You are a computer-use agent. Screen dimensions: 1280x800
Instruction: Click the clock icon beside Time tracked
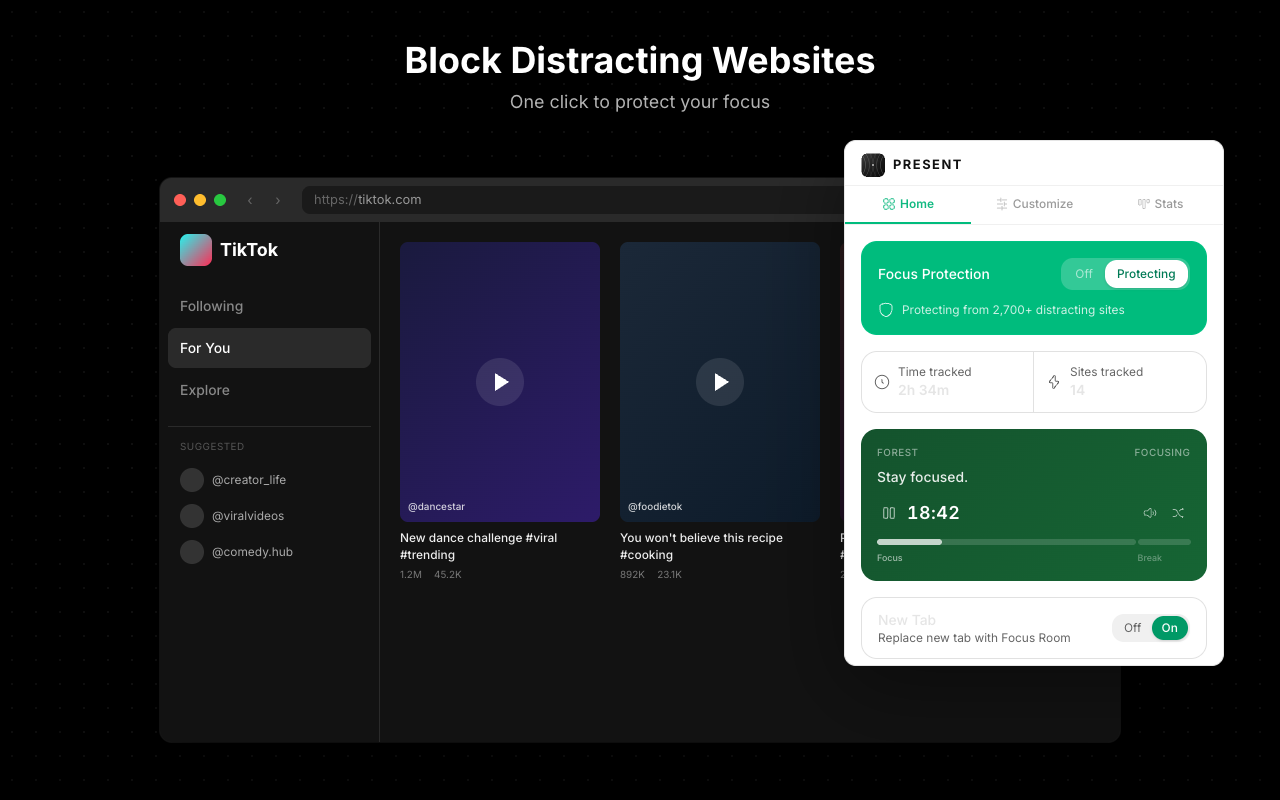(882, 382)
